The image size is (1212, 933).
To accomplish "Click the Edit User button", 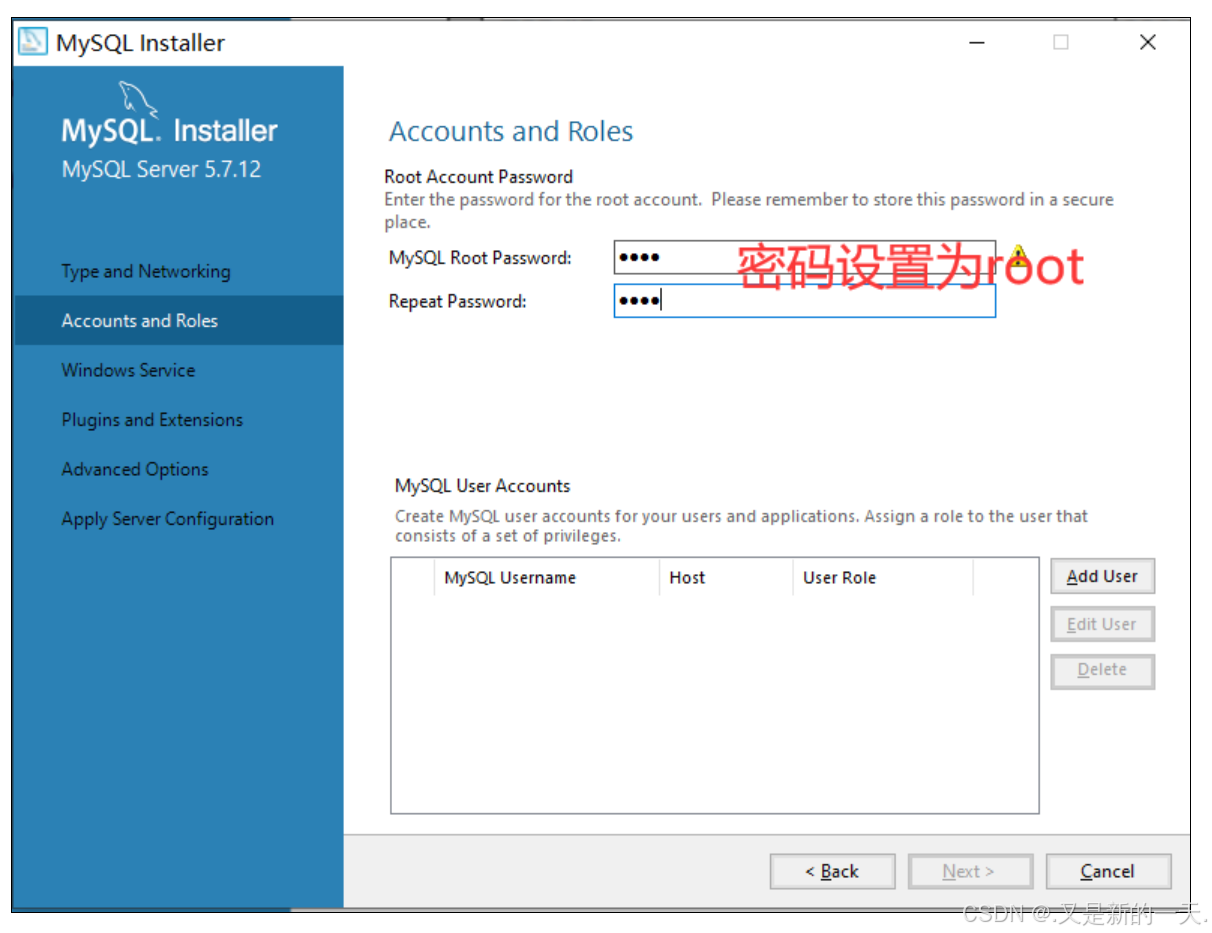I will pos(1103,624).
